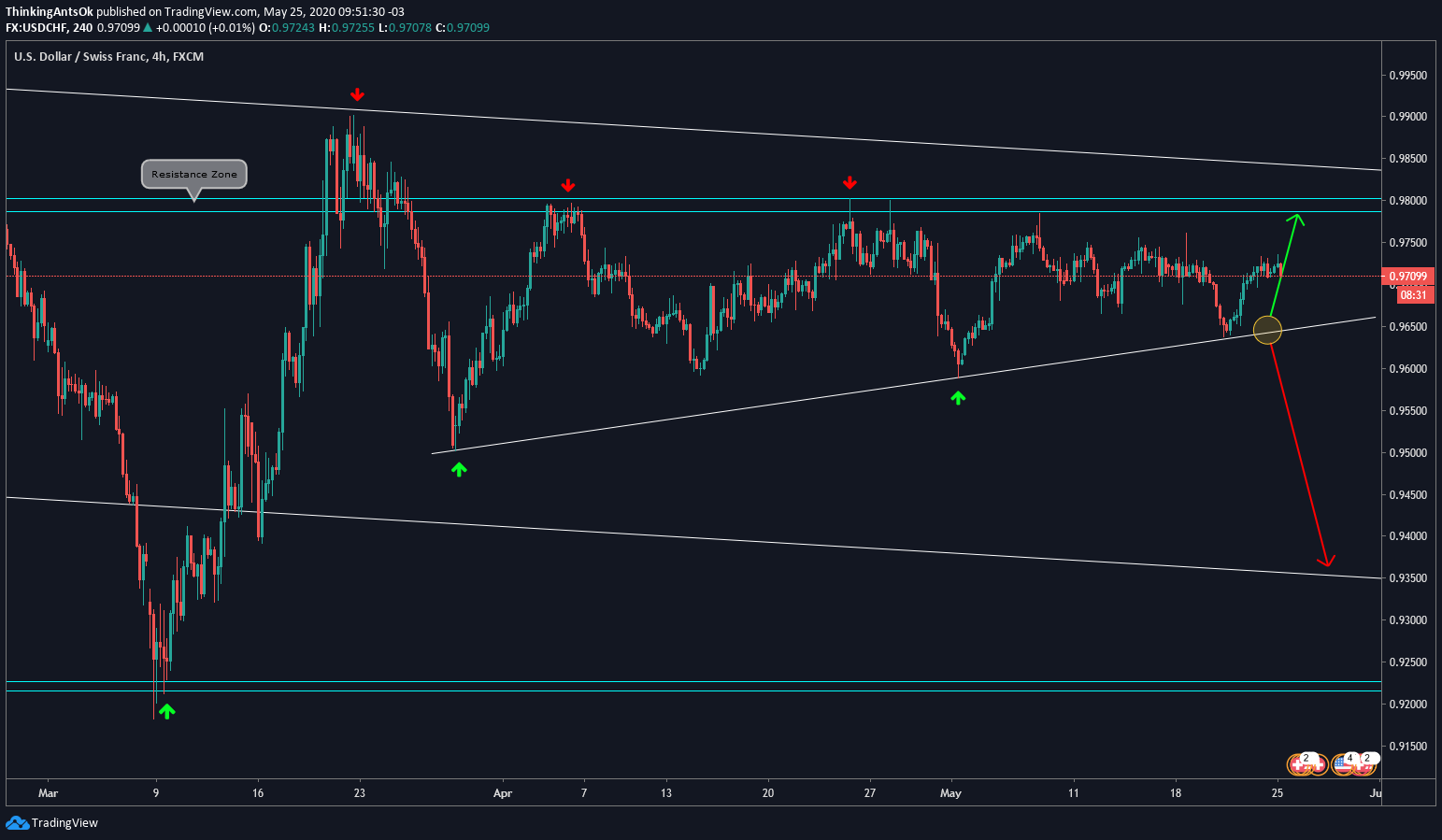Click the 20 date label on time axis
Screen dimensions: 1442x840
(768, 793)
